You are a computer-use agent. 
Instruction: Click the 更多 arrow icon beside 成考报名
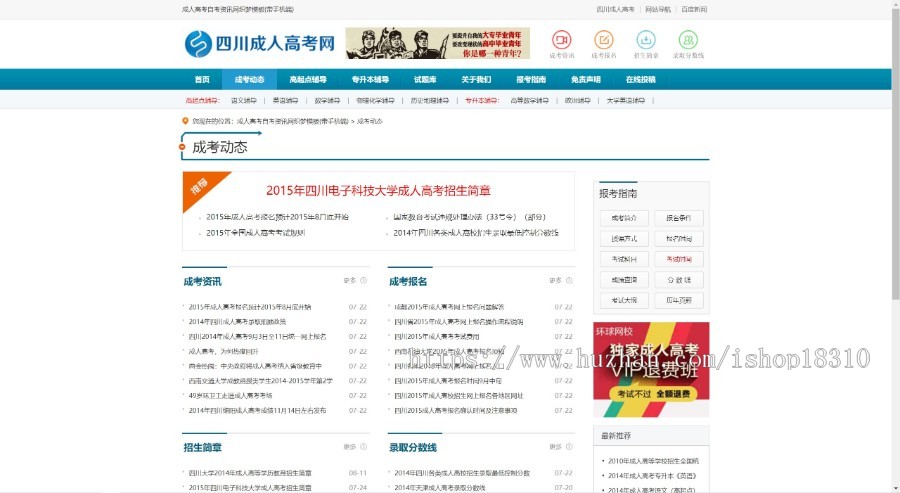(569, 281)
